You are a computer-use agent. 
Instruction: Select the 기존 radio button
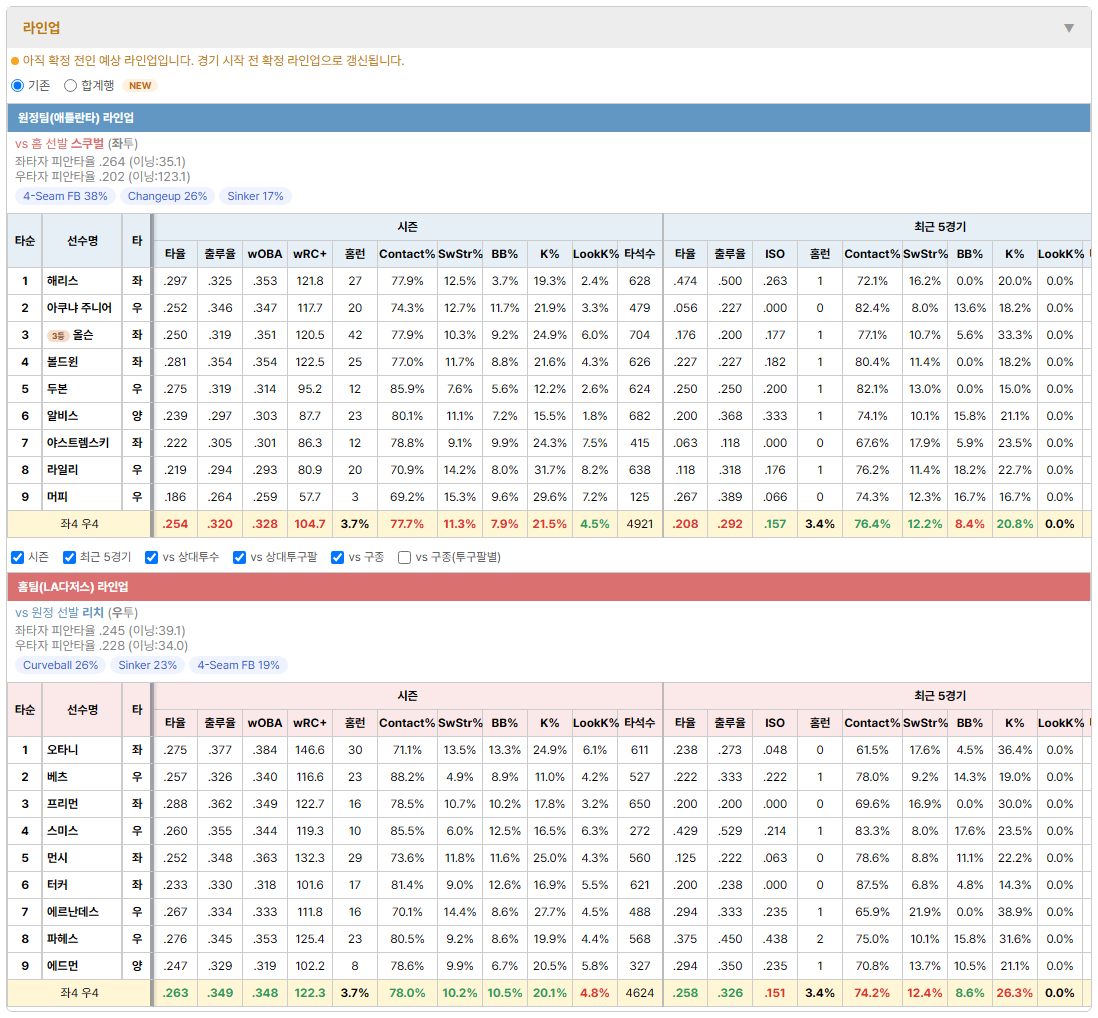[18, 85]
